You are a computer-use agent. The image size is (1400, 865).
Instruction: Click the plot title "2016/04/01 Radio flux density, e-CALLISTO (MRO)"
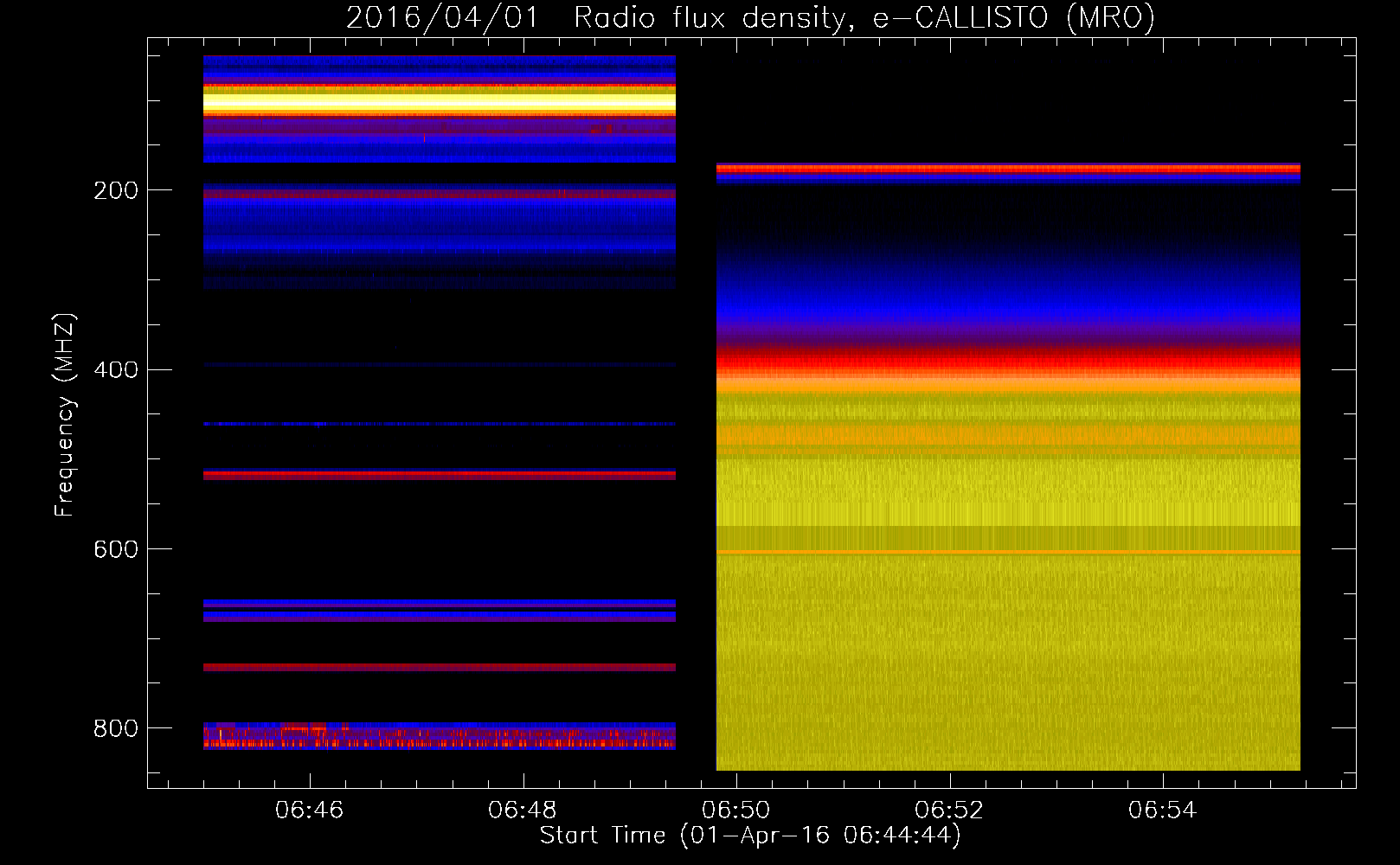[x=750, y=17]
